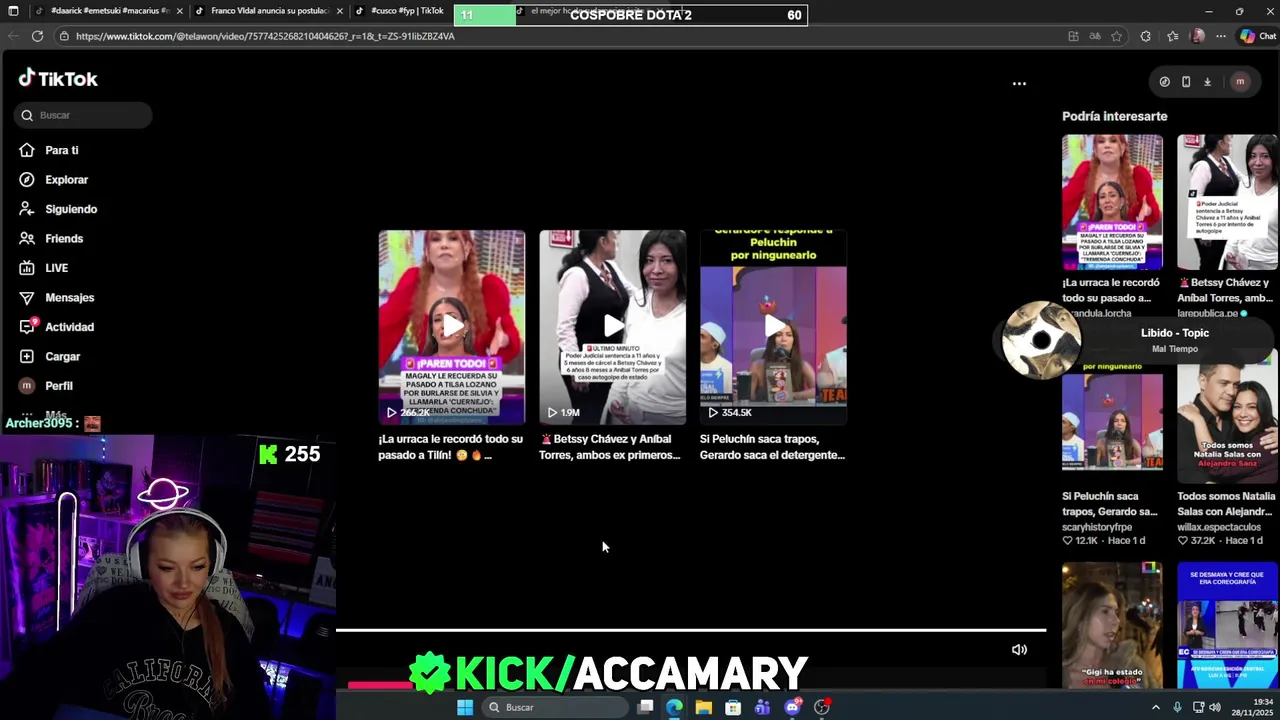Open 'Gigi ha estado en mi colegio' thumbnail
The image size is (1280, 720).
1112,625
